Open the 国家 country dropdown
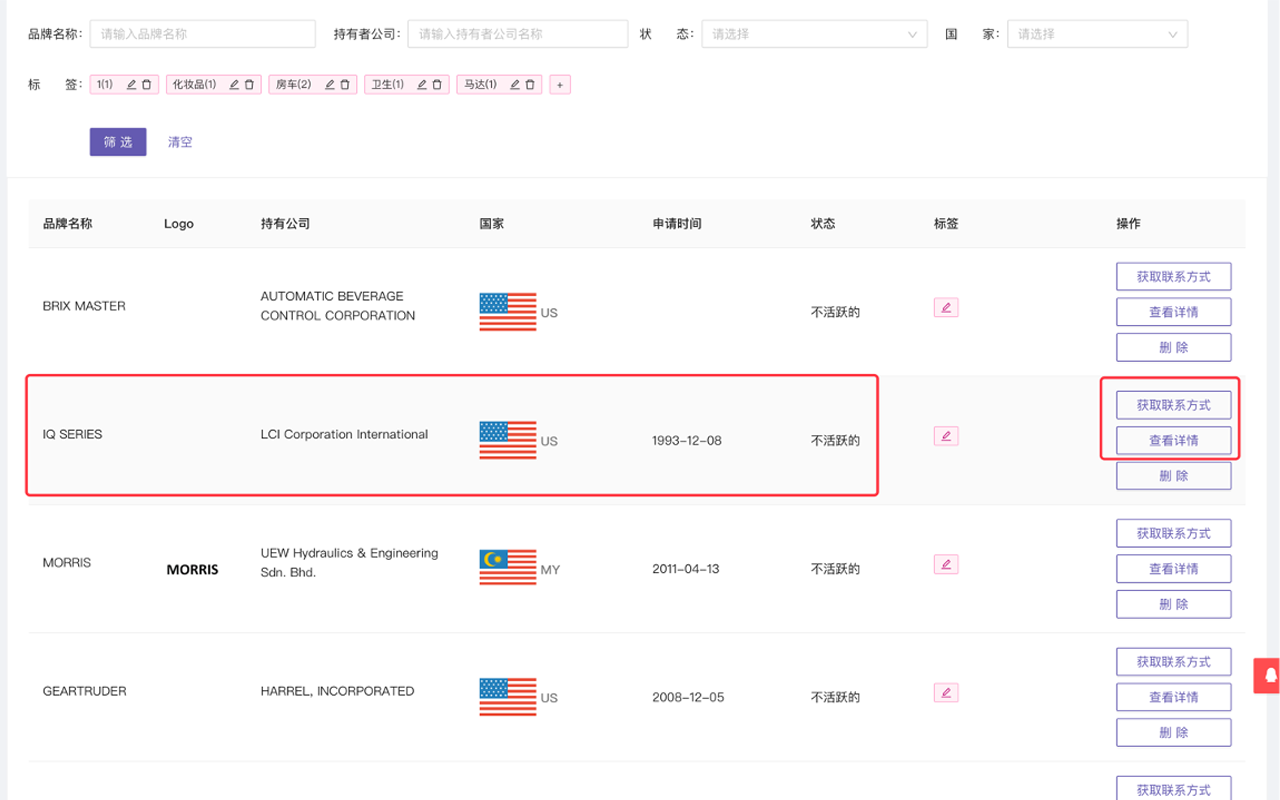Screen dimensions: 1280x800 [1097, 34]
